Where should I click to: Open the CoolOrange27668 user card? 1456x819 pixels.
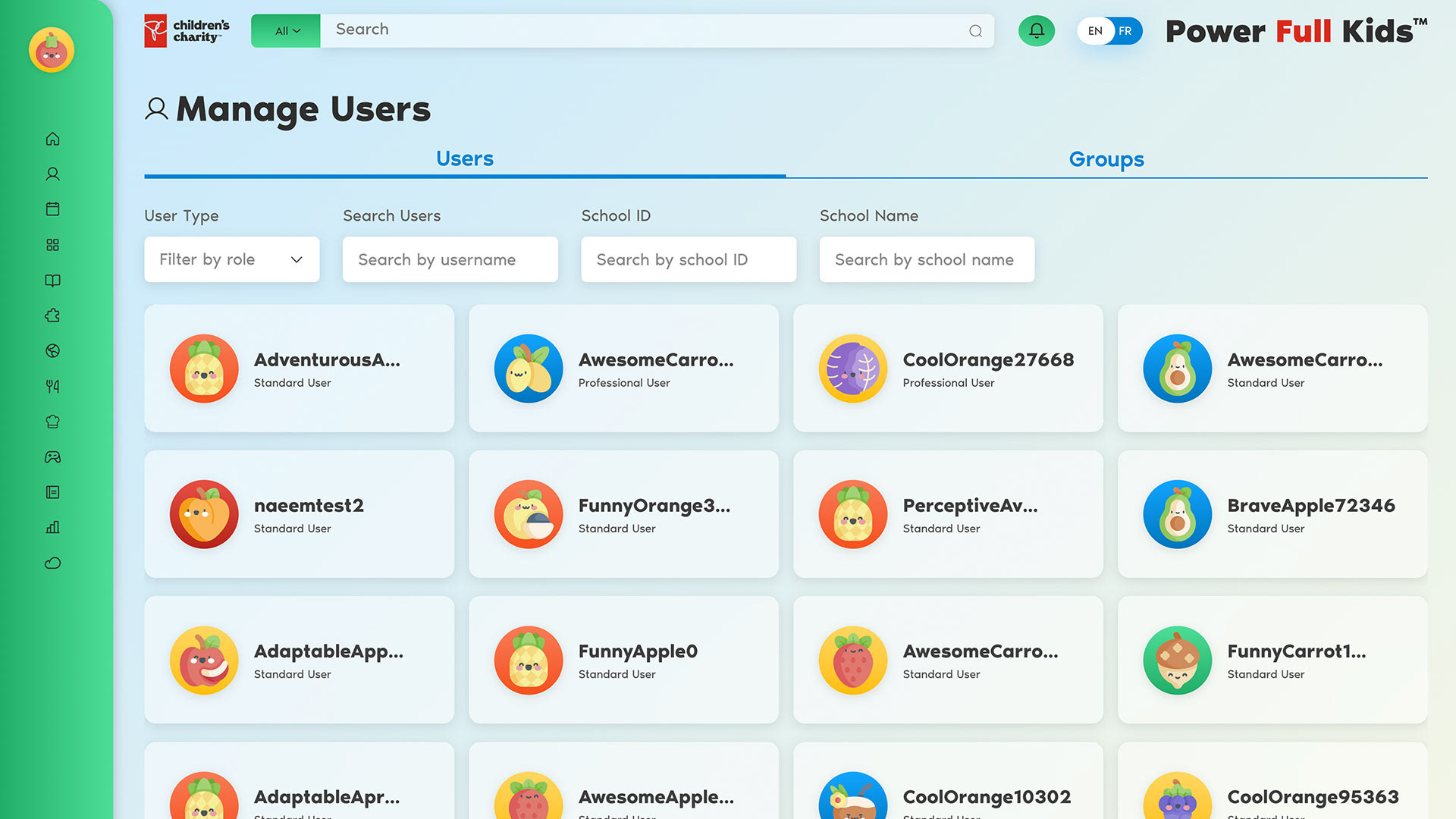click(948, 369)
